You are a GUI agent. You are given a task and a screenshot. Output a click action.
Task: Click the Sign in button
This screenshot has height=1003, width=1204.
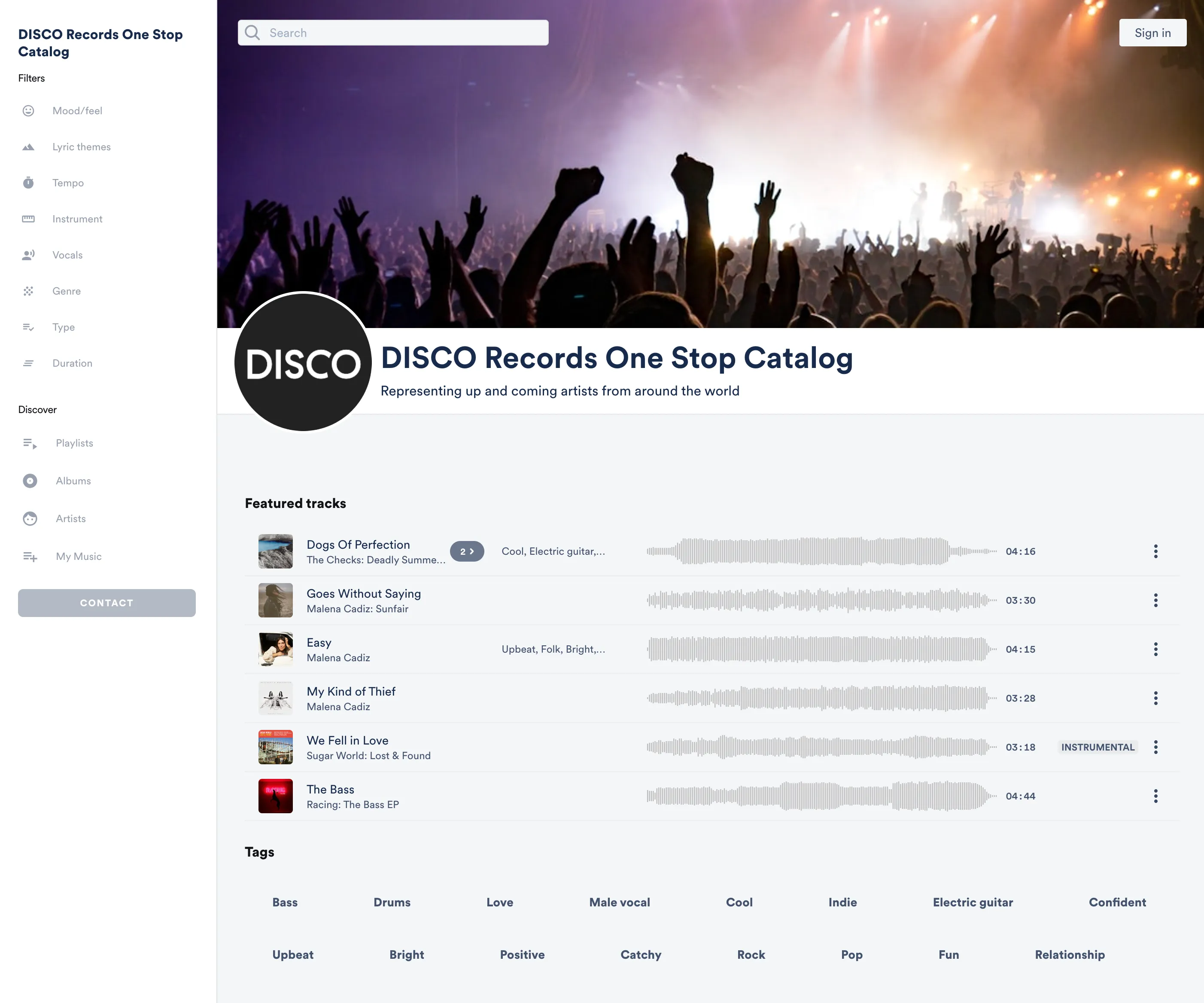tap(1152, 32)
